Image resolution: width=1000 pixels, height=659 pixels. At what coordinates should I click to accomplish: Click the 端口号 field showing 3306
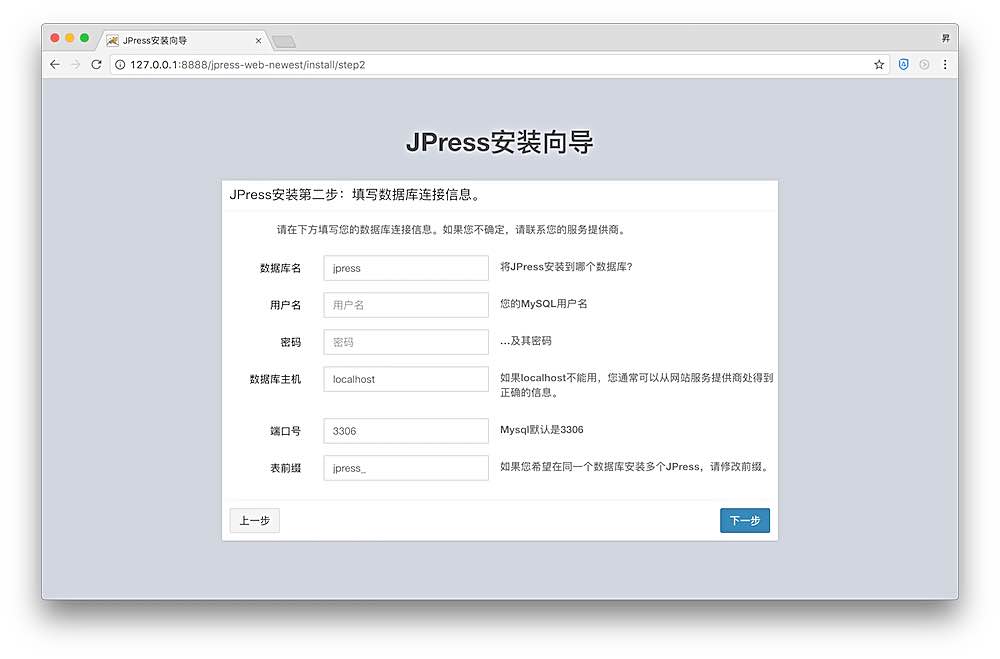406,431
